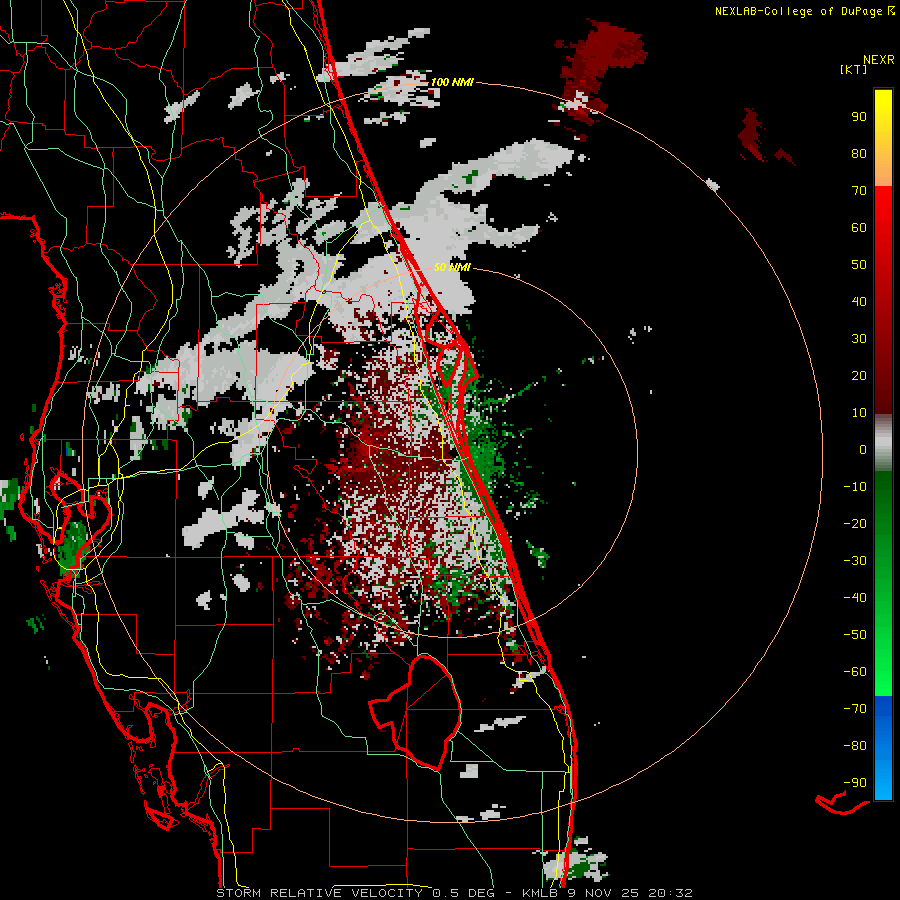This screenshot has height=900, width=900.
Task: Click the -30 value on the velocity scale
Action: [855, 561]
